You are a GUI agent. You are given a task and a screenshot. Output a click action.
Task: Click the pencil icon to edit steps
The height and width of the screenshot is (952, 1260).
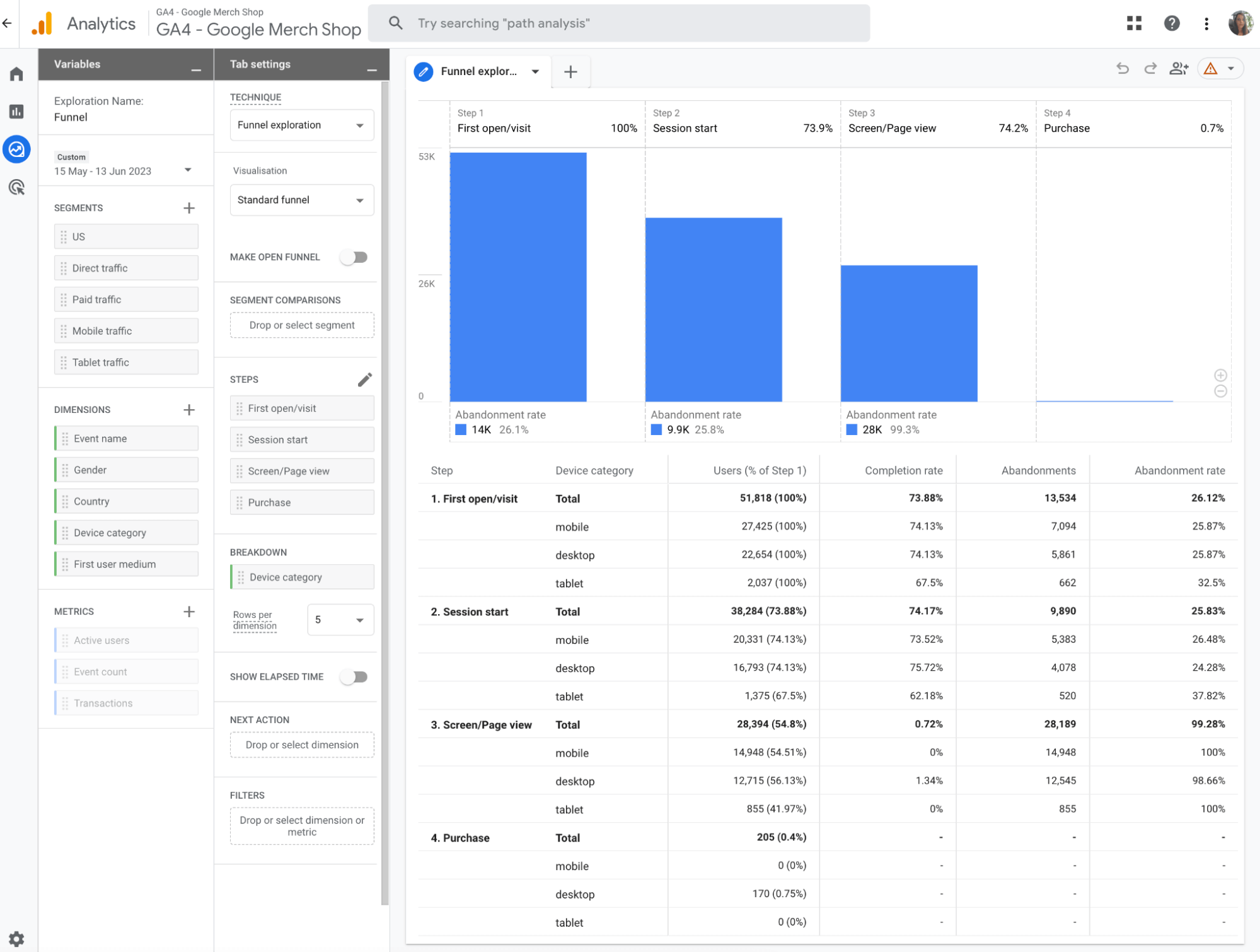point(365,380)
